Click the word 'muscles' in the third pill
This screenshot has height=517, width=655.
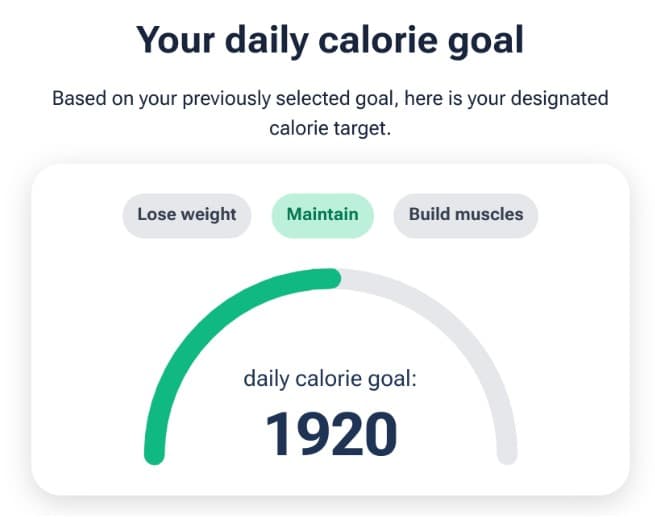click(490, 214)
